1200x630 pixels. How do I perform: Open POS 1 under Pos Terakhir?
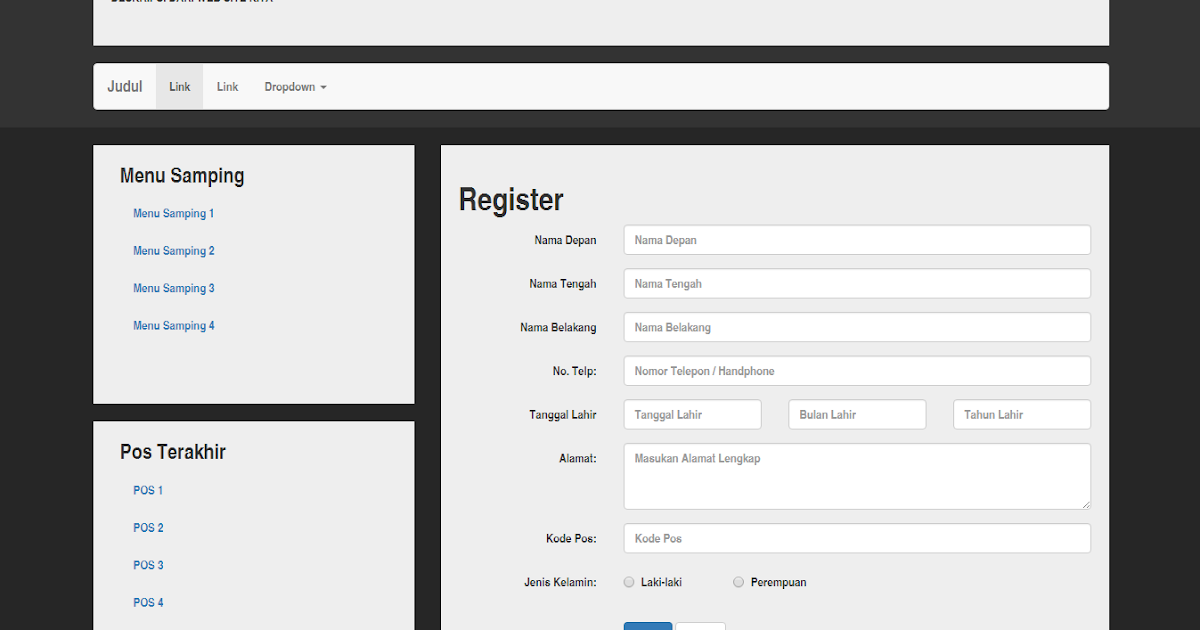(147, 490)
